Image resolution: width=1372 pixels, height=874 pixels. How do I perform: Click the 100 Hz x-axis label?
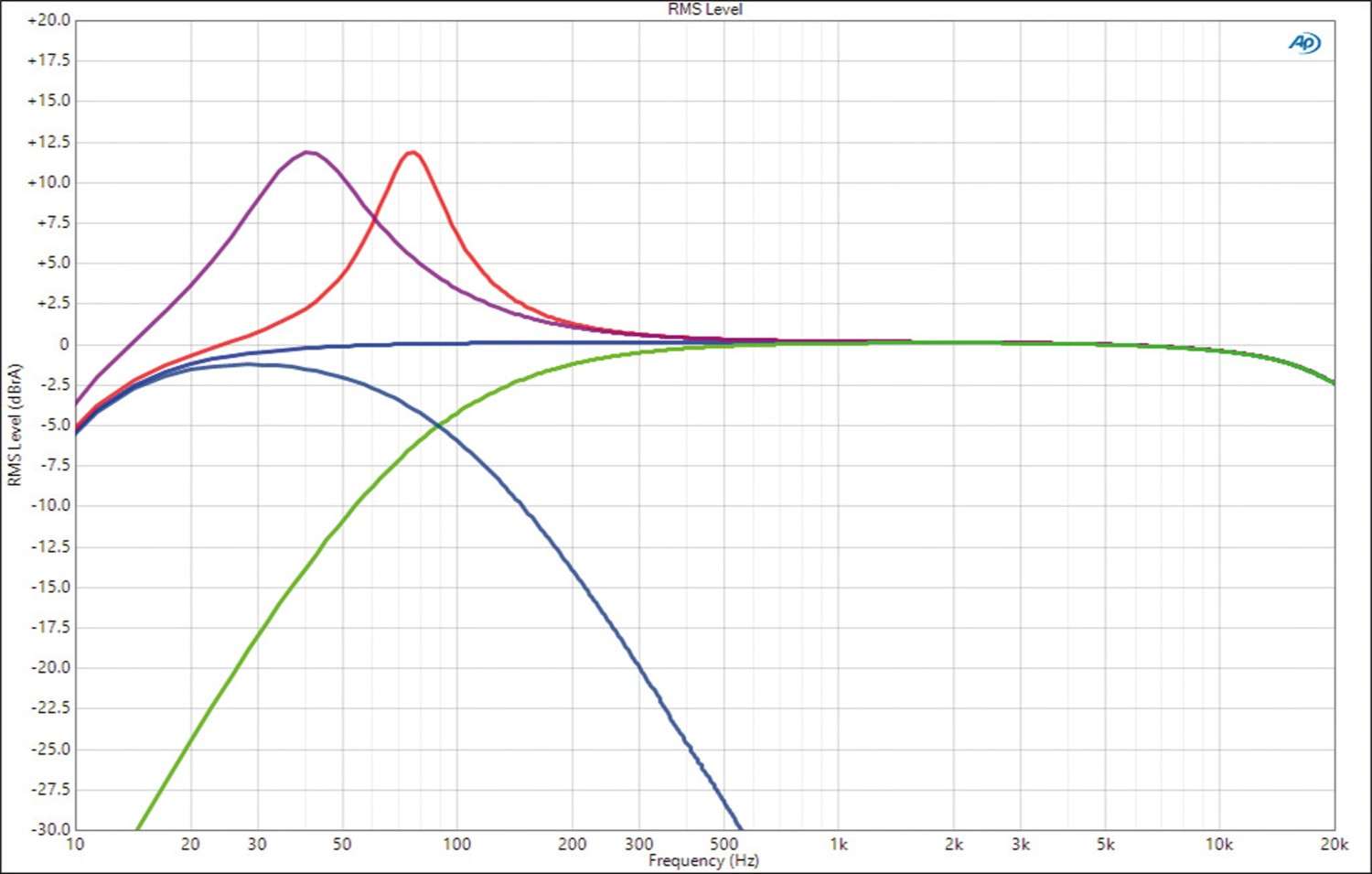pyautogui.click(x=457, y=844)
